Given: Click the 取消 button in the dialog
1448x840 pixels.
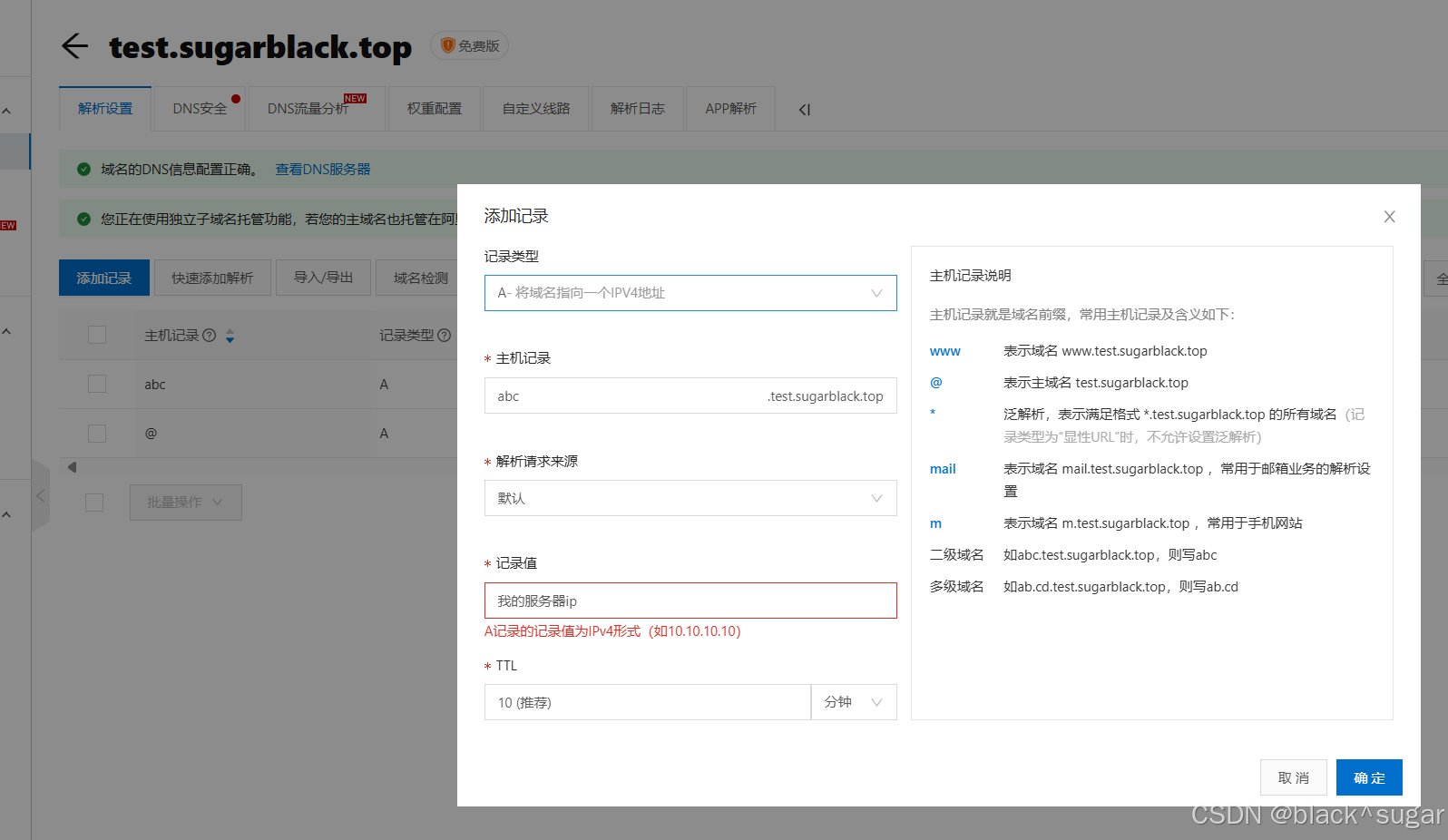Looking at the screenshot, I should (1294, 777).
